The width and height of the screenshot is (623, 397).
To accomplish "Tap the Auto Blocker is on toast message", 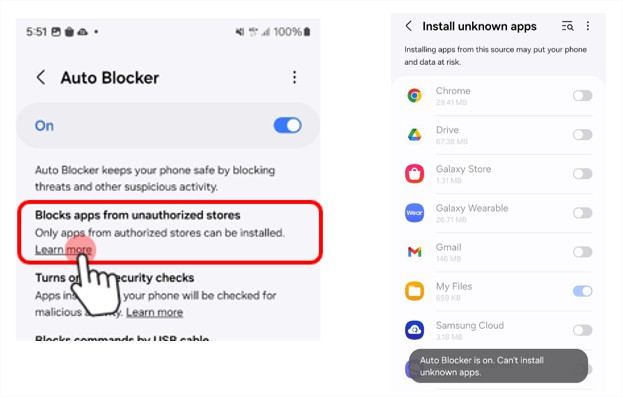I will tap(498, 366).
